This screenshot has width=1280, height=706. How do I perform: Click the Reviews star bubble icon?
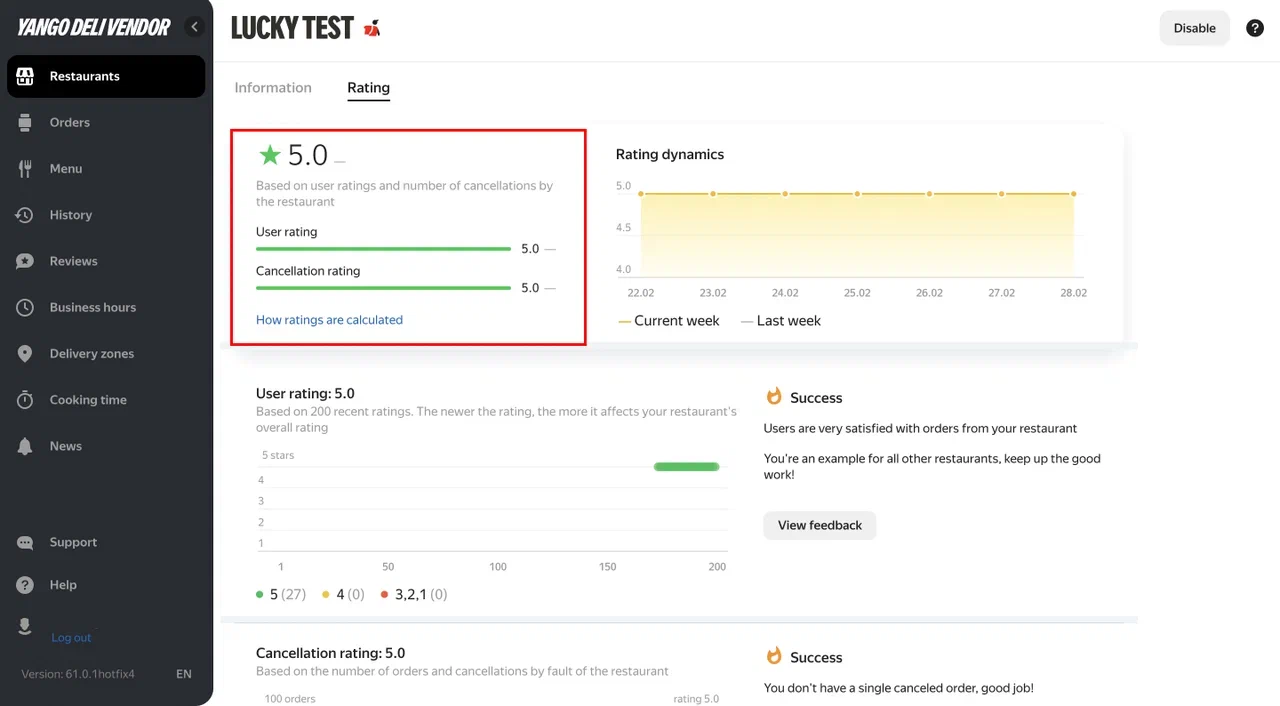pyautogui.click(x=26, y=261)
